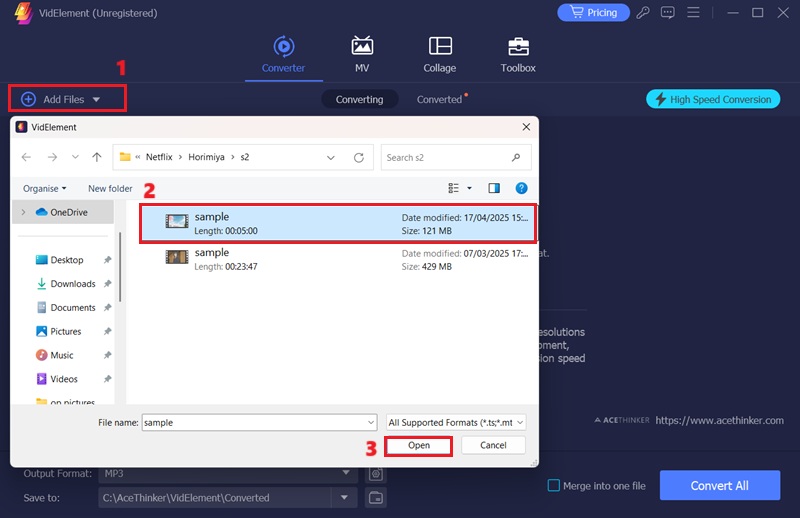800x518 pixels.
Task: Click the key register icon
Action: pyautogui.click(x=643, y=13)
